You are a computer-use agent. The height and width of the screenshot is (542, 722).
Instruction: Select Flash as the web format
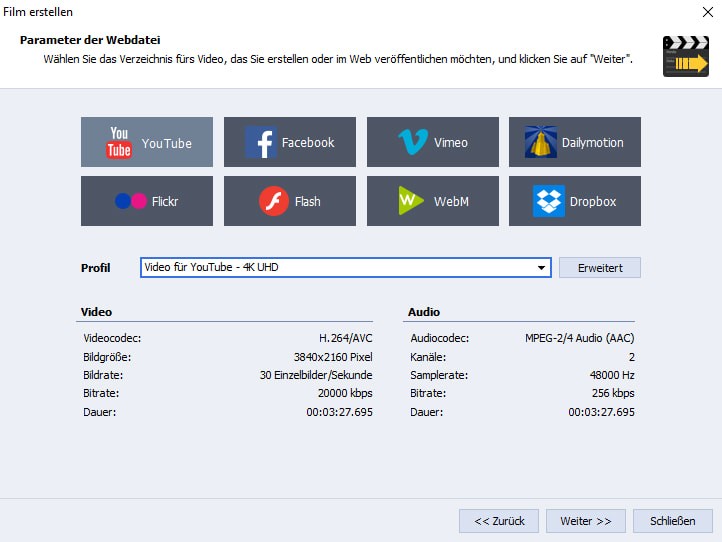tap(290, 202)
